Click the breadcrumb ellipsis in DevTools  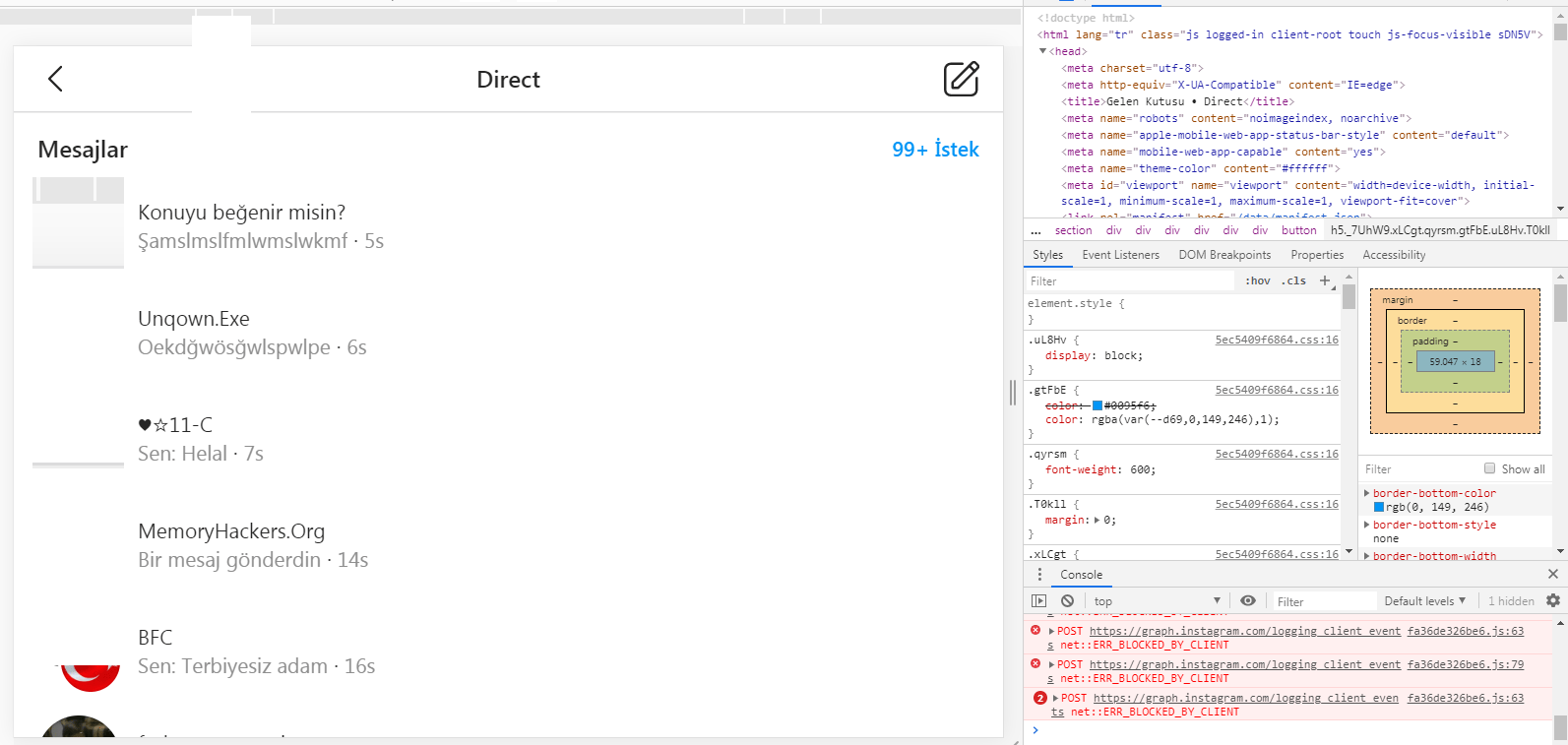pyautogui.click(x=1035, y=230)
